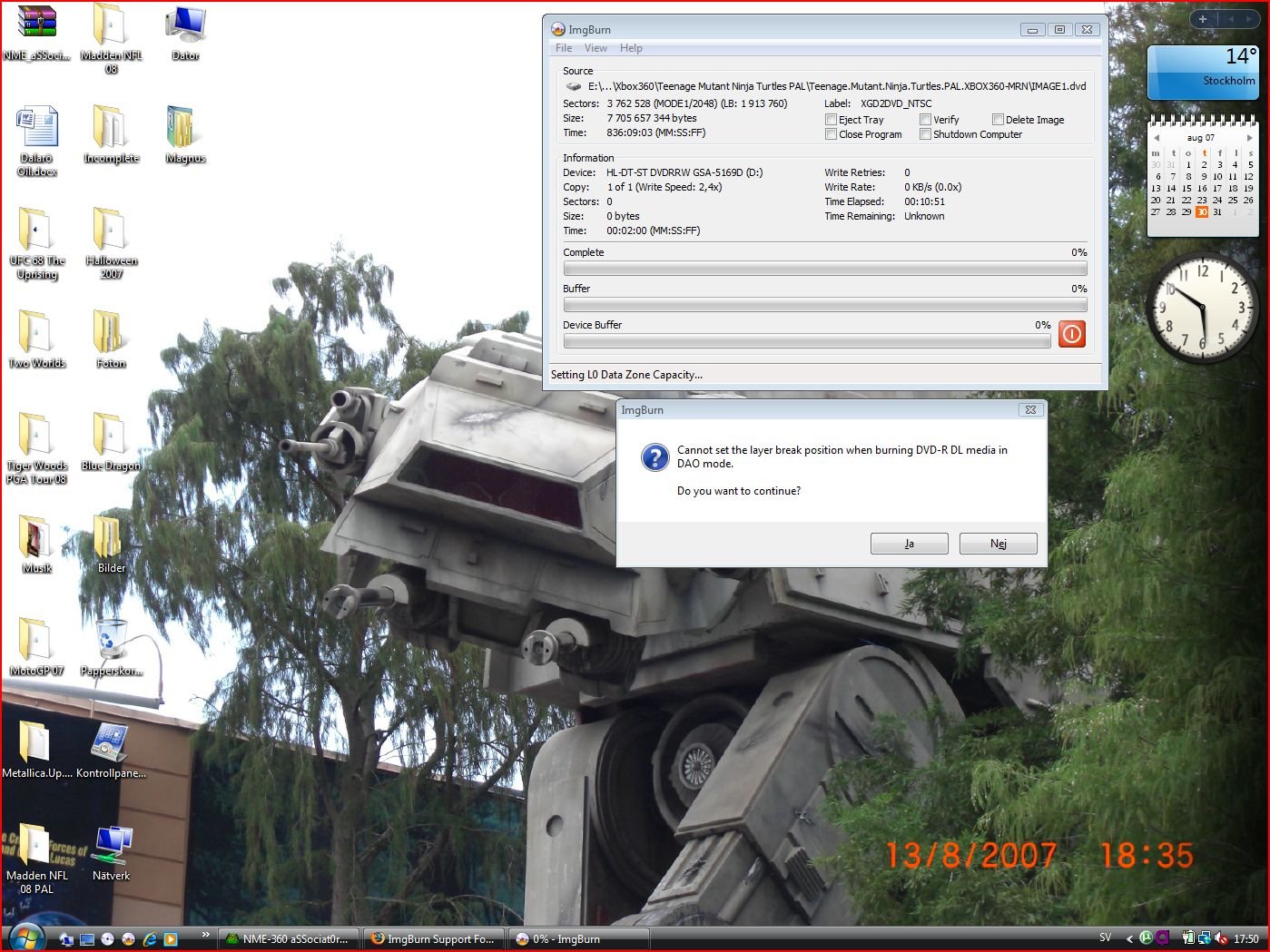
Task: Click the red abort burn button in ImgBurn
Action: (x=1071, y=334)
